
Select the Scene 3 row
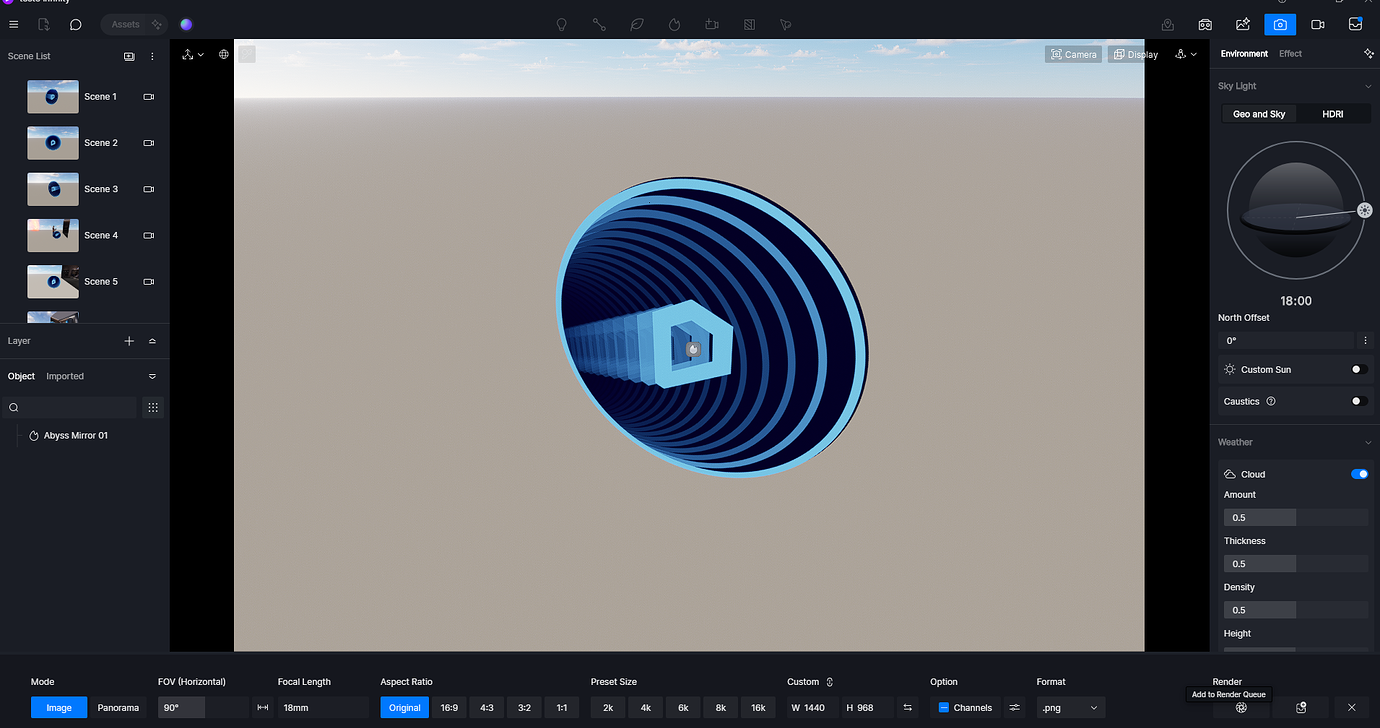click(x=84, y=189)
